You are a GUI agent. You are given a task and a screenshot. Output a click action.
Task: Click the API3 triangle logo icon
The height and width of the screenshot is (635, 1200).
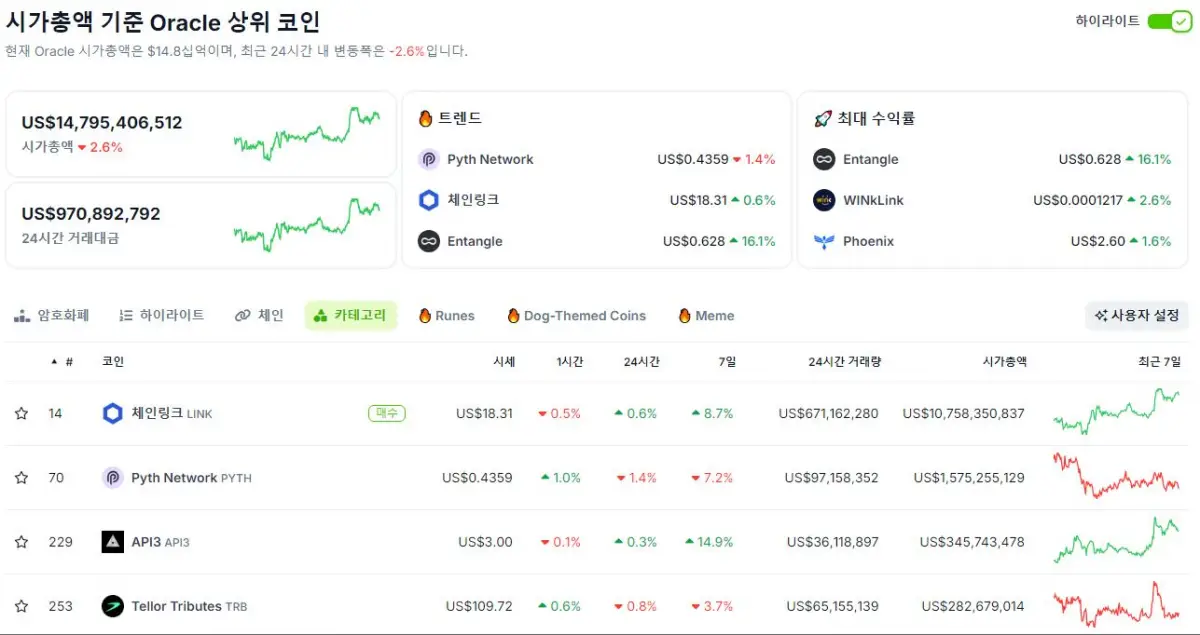pos(113,541)
